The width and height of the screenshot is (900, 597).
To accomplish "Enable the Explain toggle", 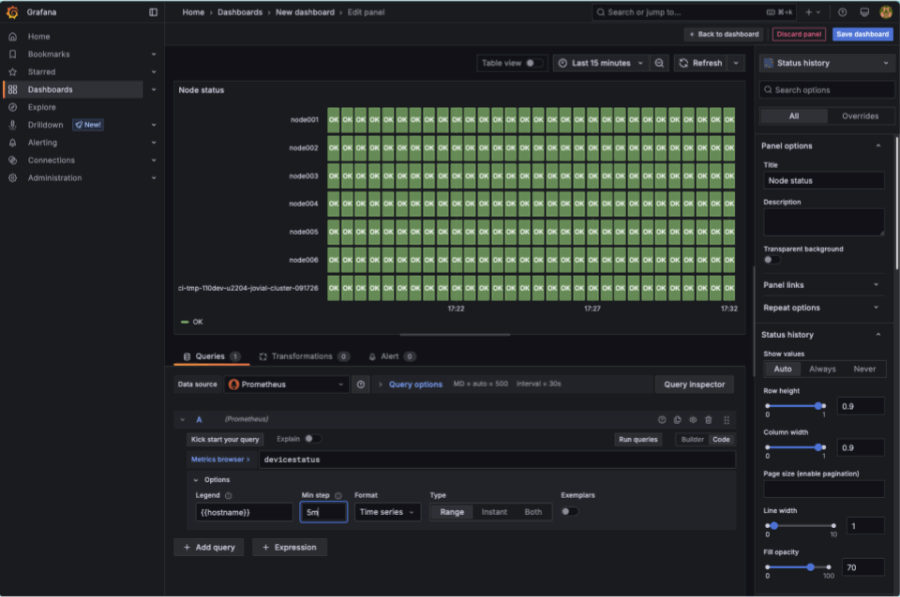I will [x=312, y=439].
